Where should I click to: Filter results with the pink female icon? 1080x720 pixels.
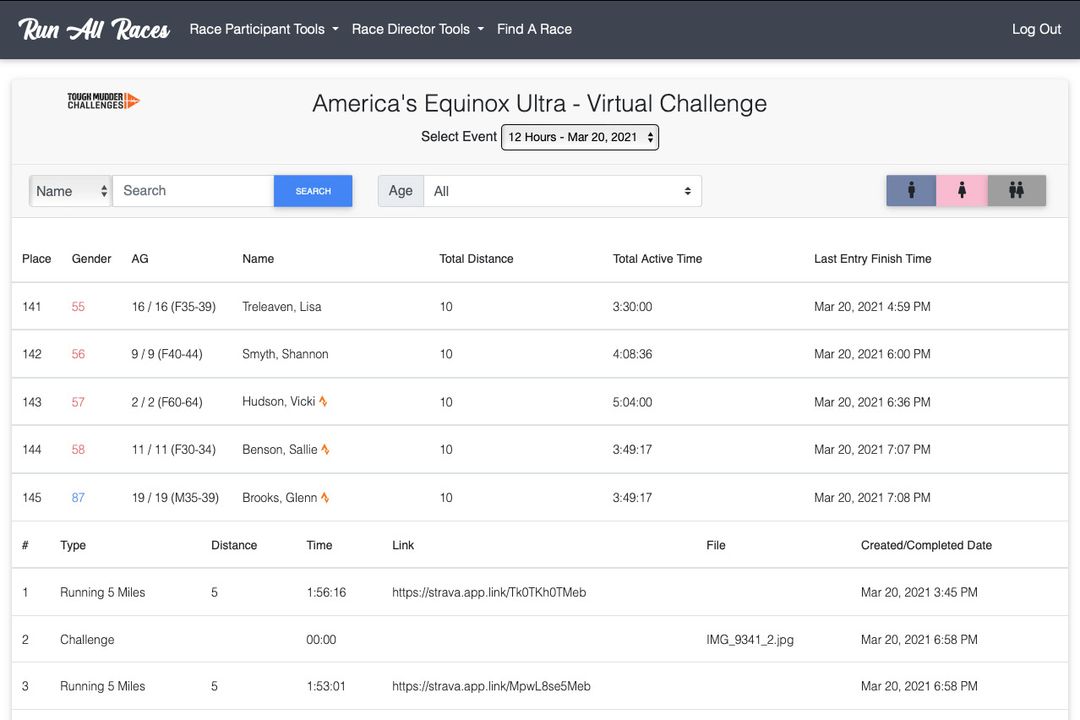pyautogui.click(x=964, y=190)
